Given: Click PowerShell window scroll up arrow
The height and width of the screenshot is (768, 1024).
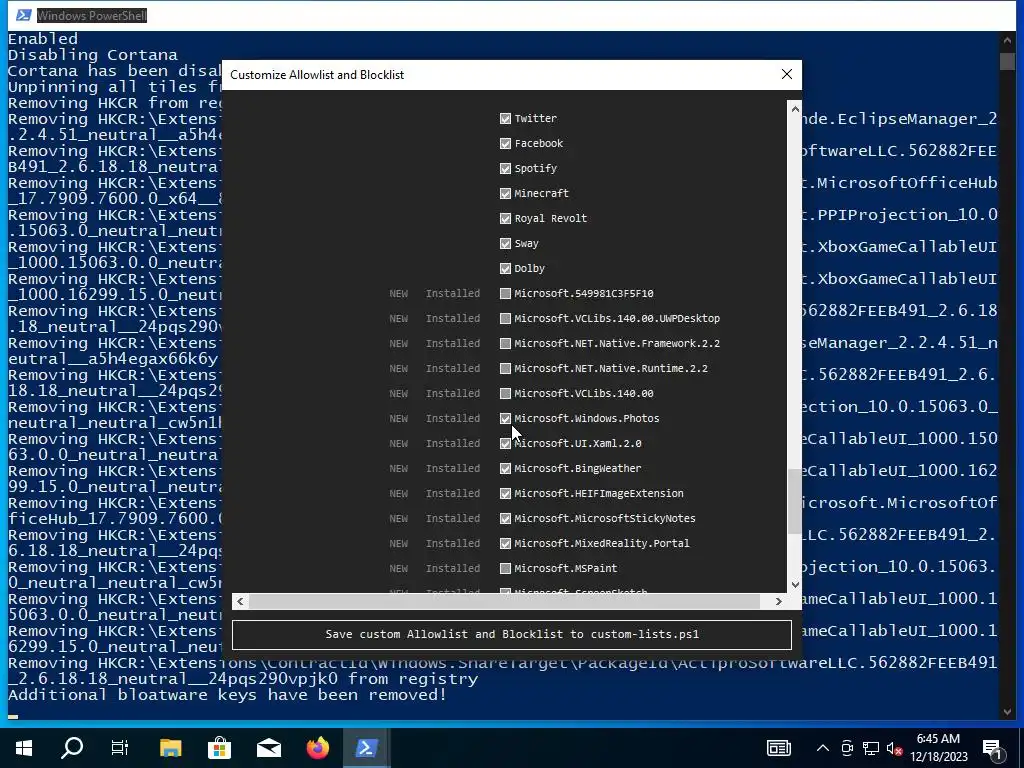Looking at the screenshot, I should pos(1007,40).
